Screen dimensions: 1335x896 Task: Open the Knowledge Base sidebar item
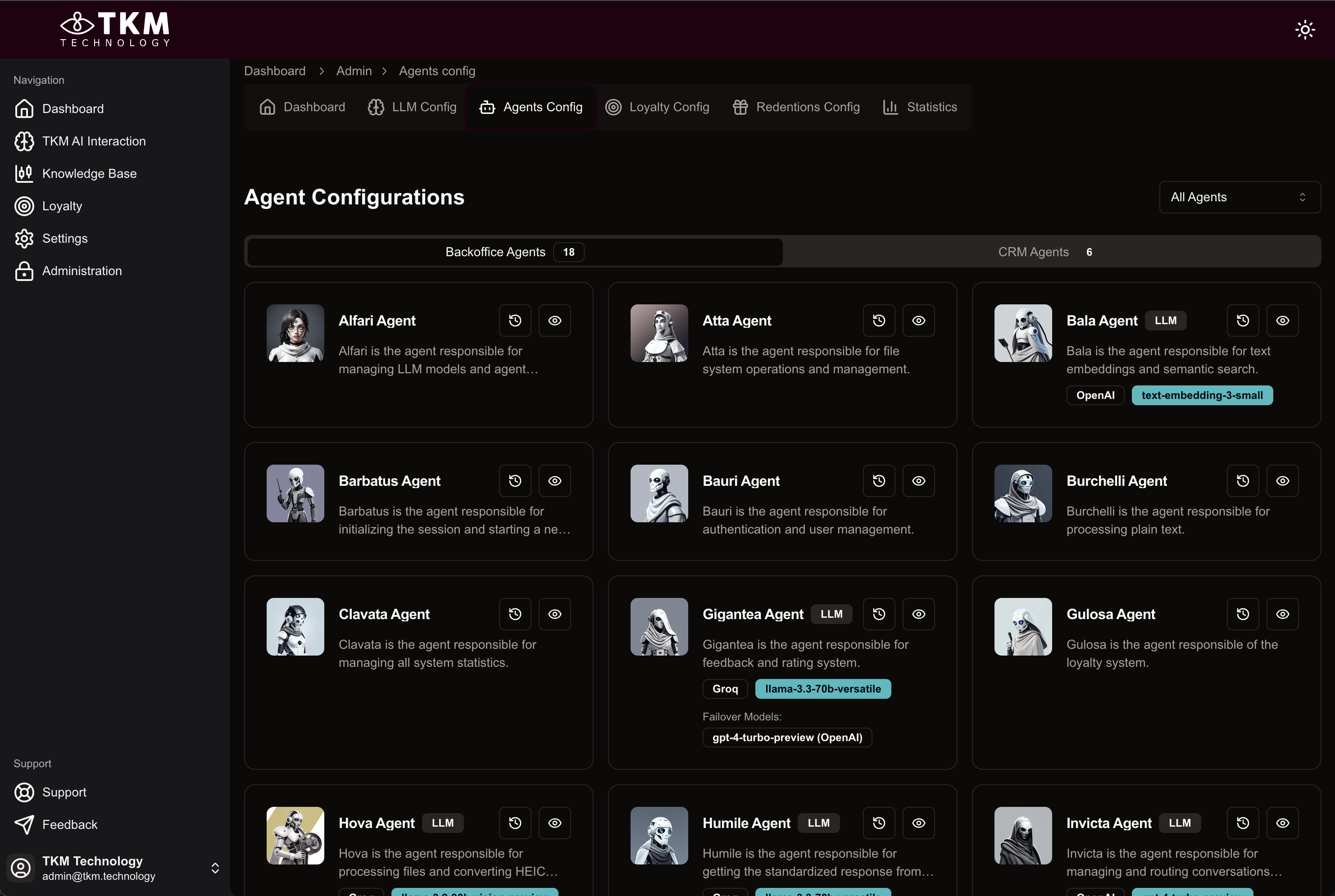[x=89, y=174]
